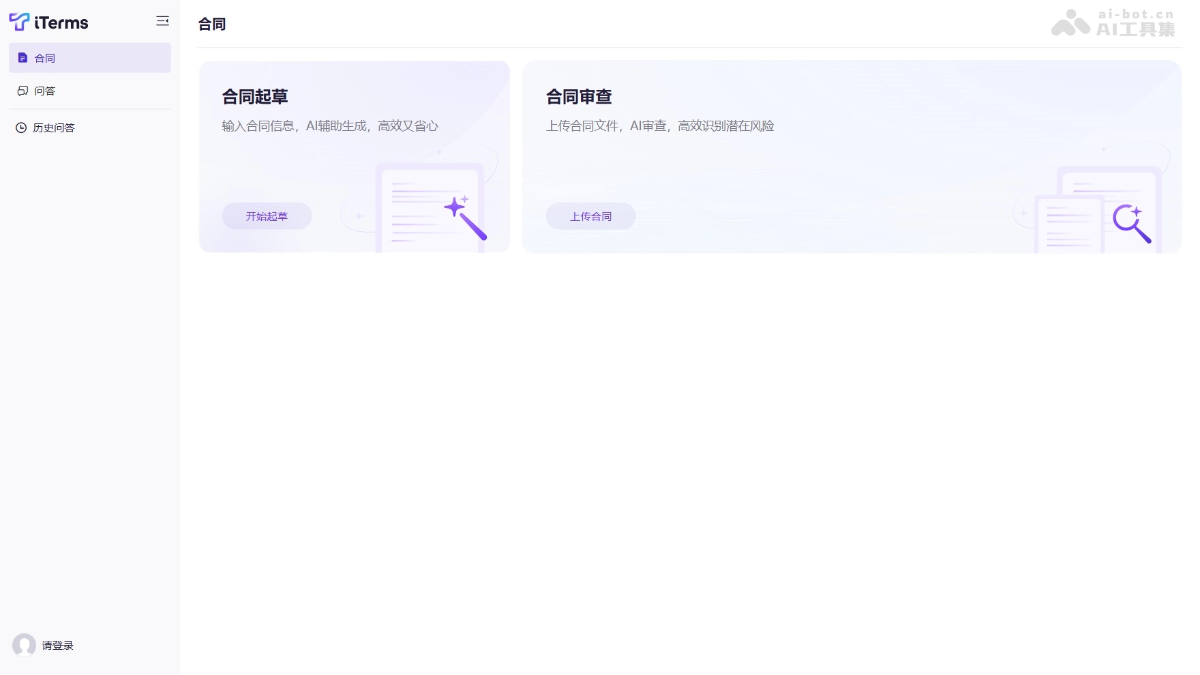Viewport: 1200px width, 675px height.
Task: Click the iTerms wordmark text
Action: click(x=61, y=22)
